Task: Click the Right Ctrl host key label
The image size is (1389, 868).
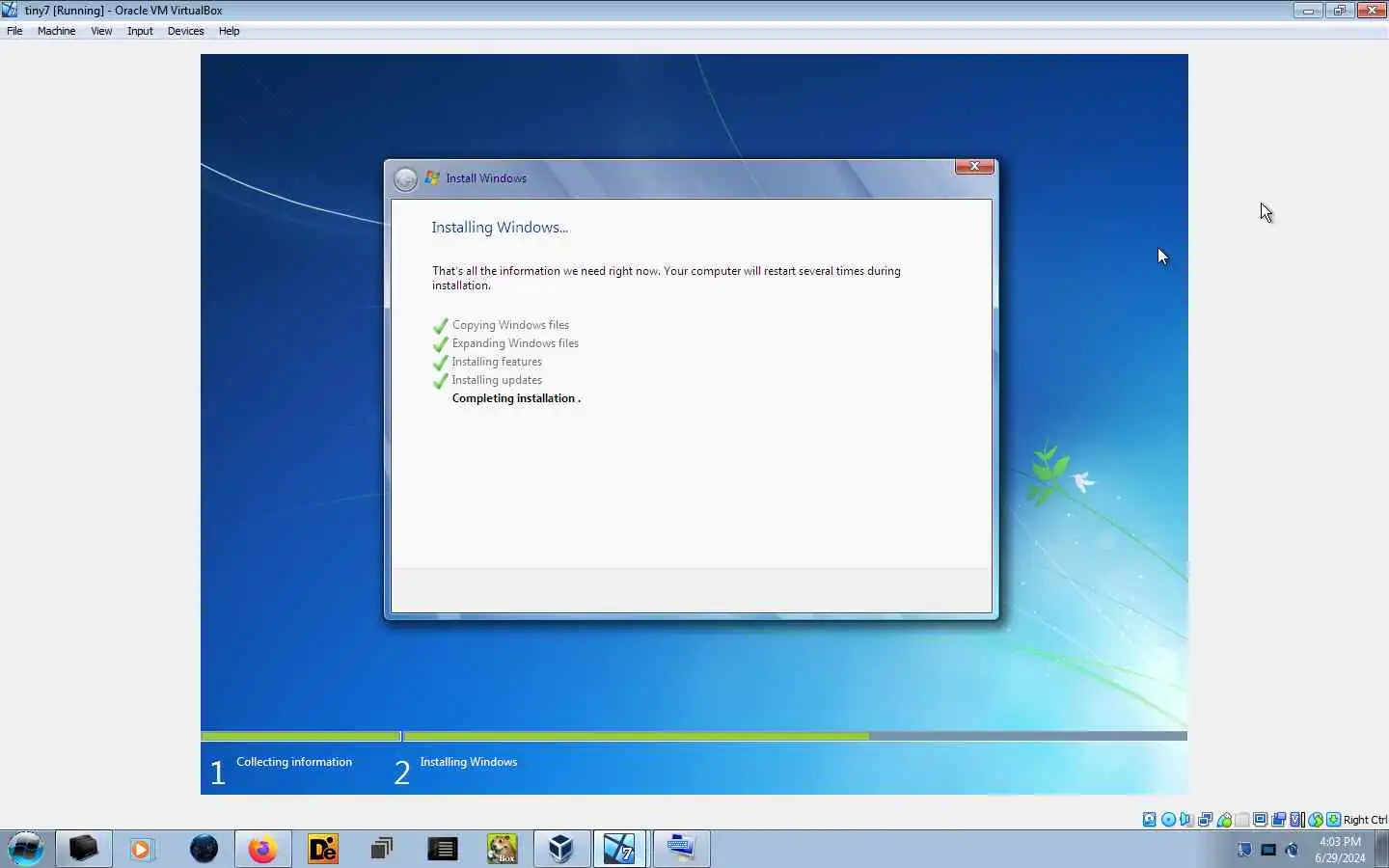Action: [x=1365, y=820]
